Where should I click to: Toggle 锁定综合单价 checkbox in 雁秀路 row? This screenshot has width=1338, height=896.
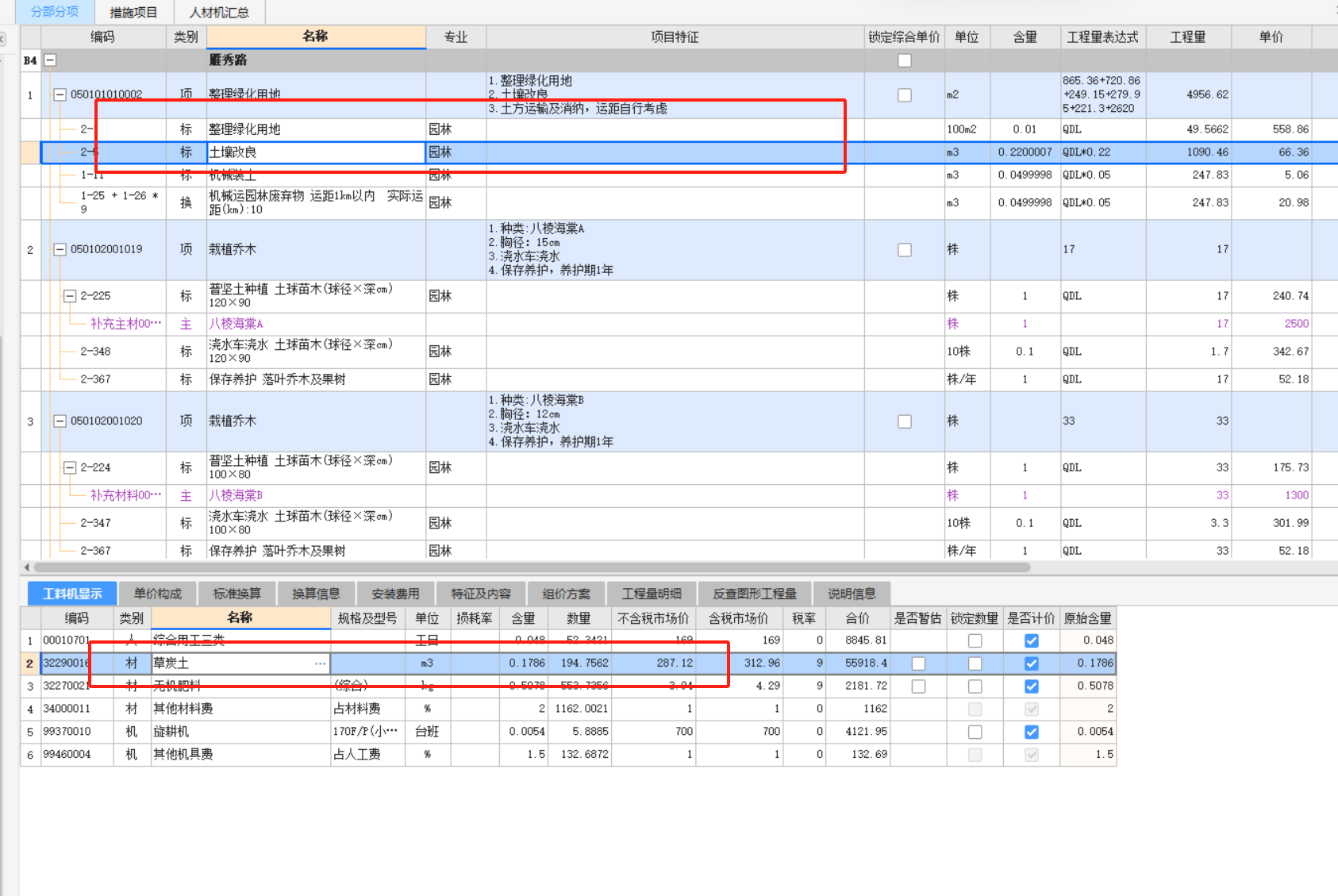tap(904, 60)
